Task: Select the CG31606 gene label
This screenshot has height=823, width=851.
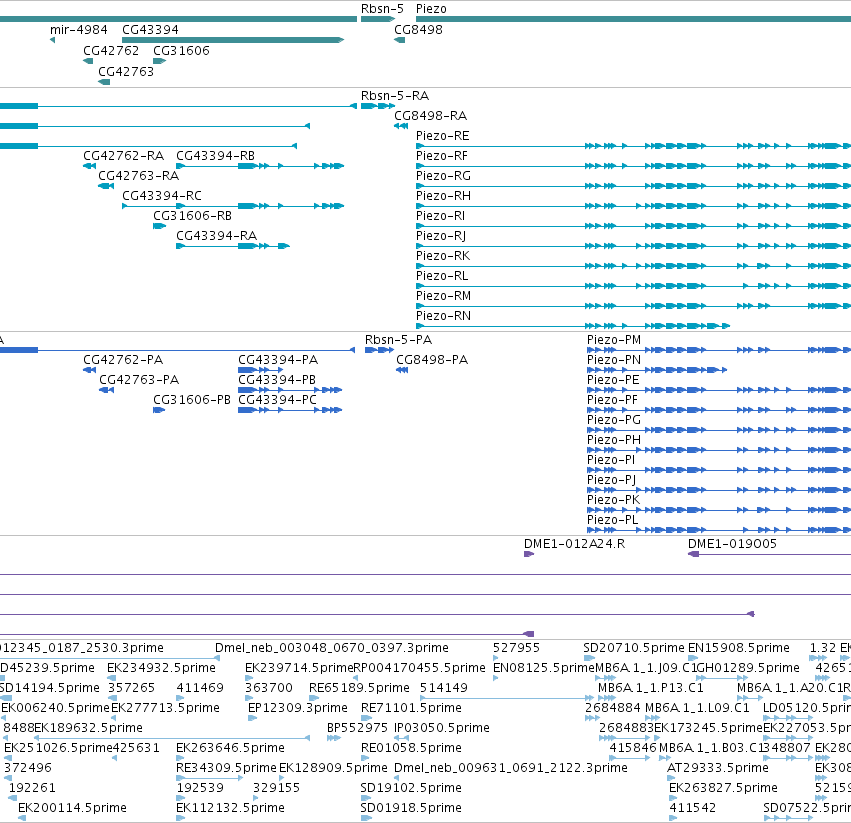Action: [x=181, y=50]
